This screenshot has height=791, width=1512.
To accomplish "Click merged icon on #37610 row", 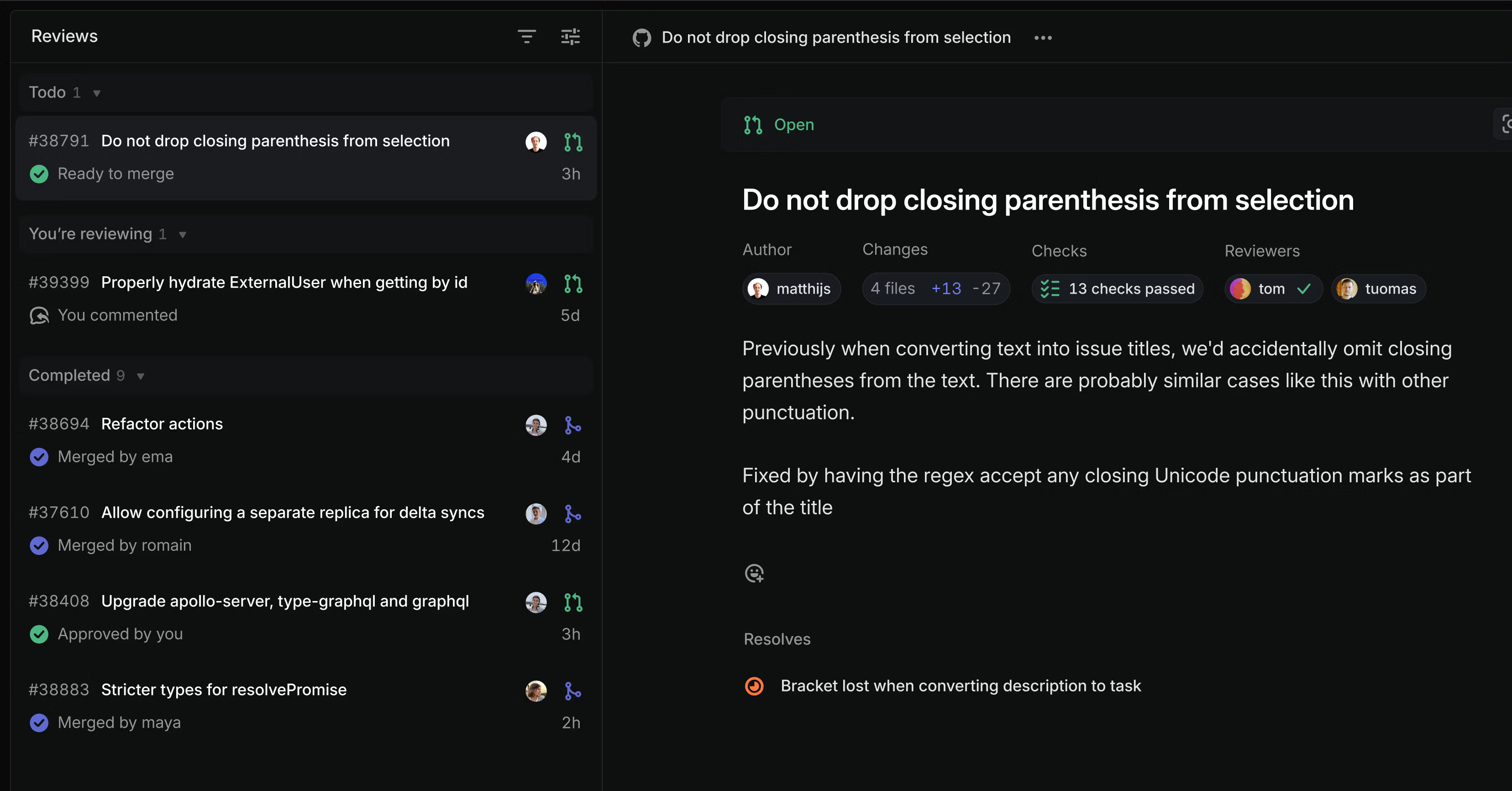I will (573, 513).
